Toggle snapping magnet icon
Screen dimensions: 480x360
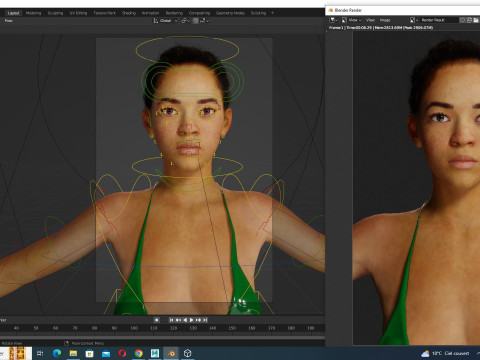[195, 21]
